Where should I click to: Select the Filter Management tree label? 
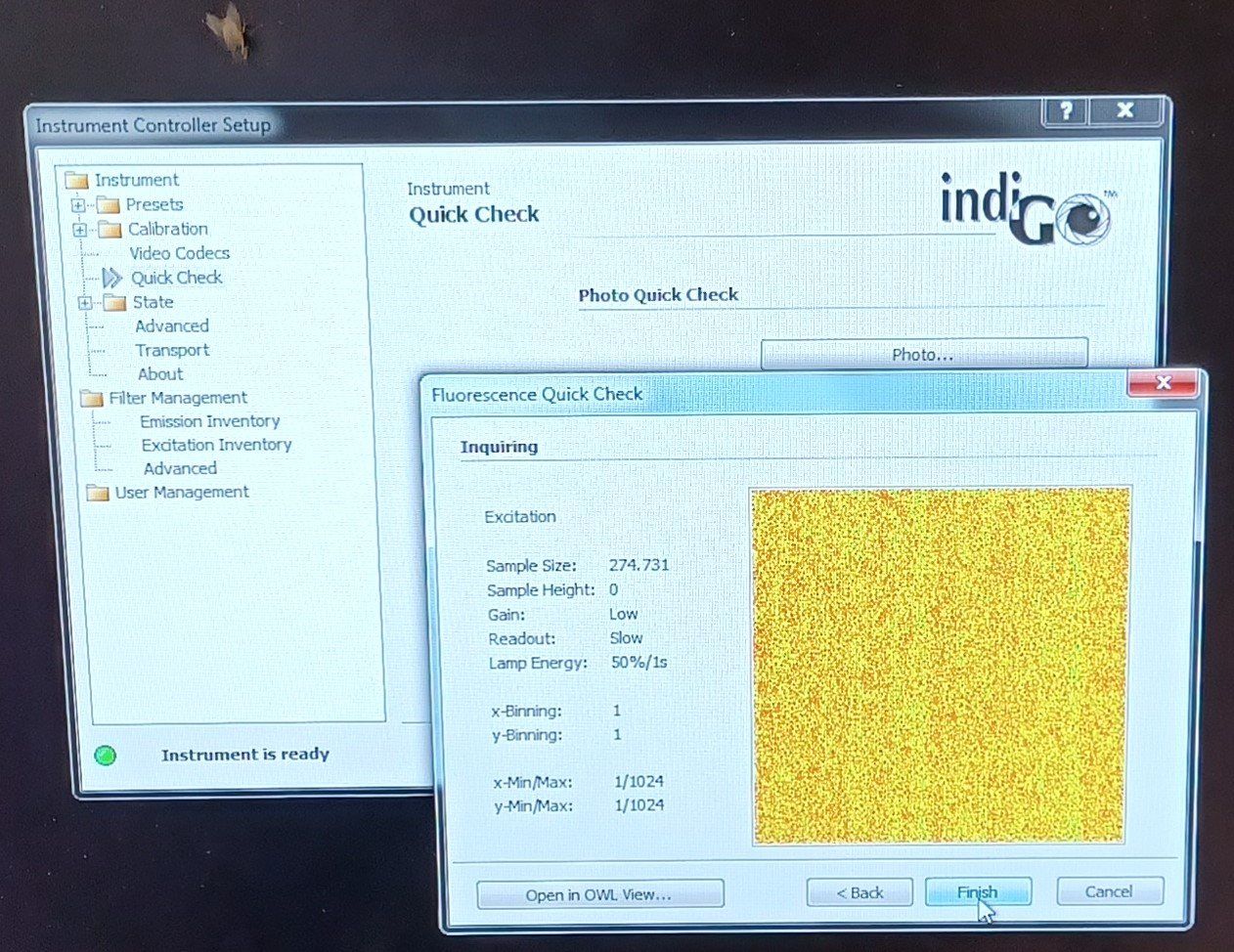[178, 398]
